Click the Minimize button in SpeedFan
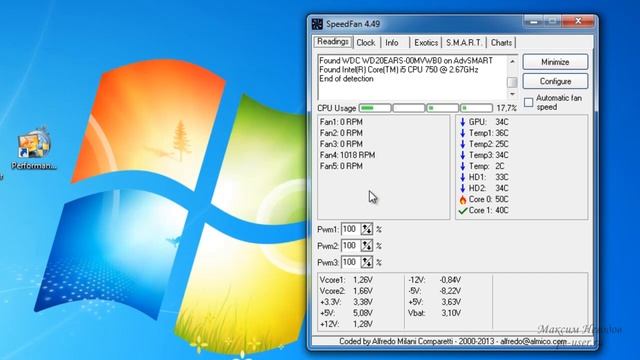 point(555,62)
